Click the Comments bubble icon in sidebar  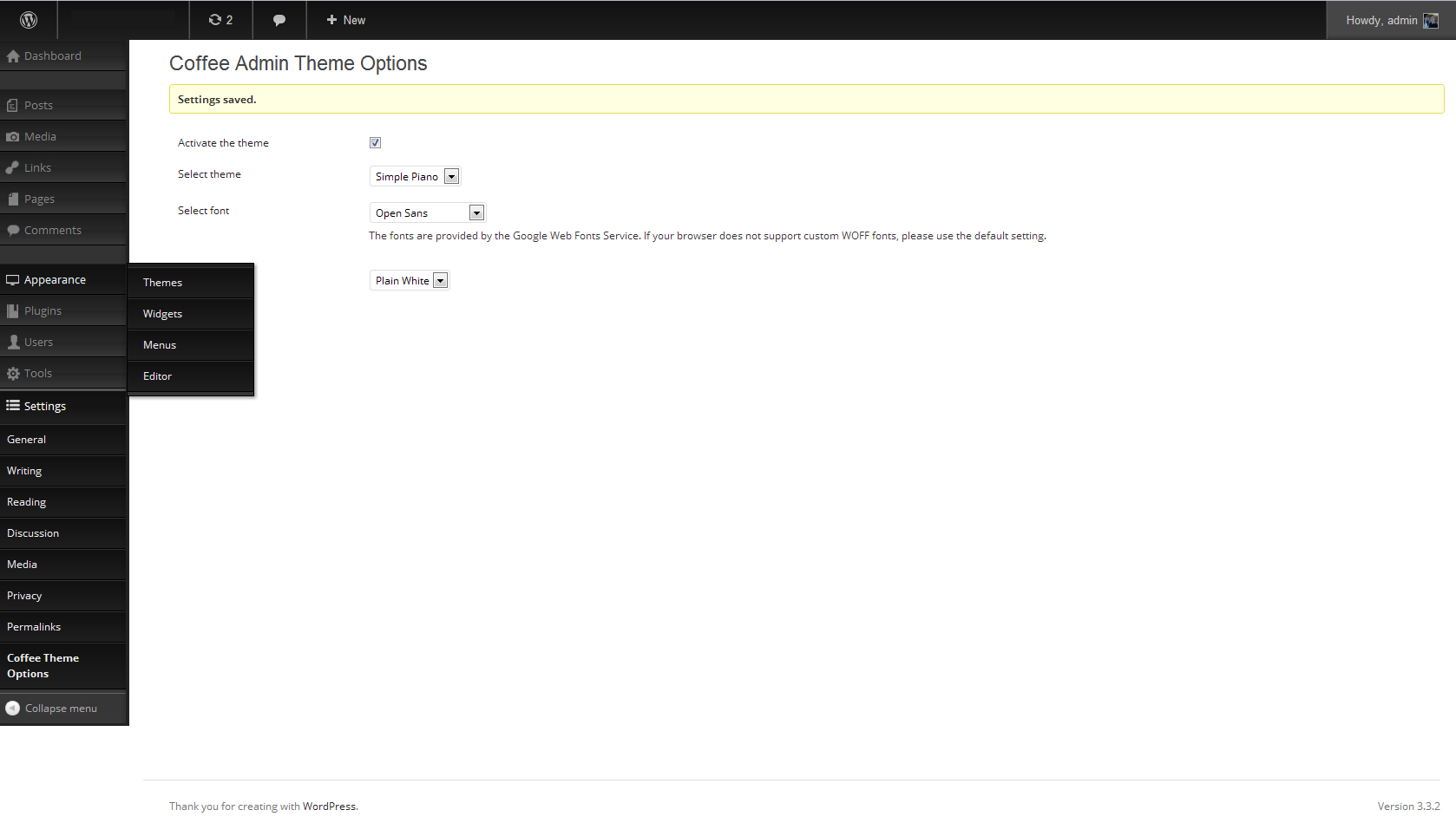(x=13, y=231)
